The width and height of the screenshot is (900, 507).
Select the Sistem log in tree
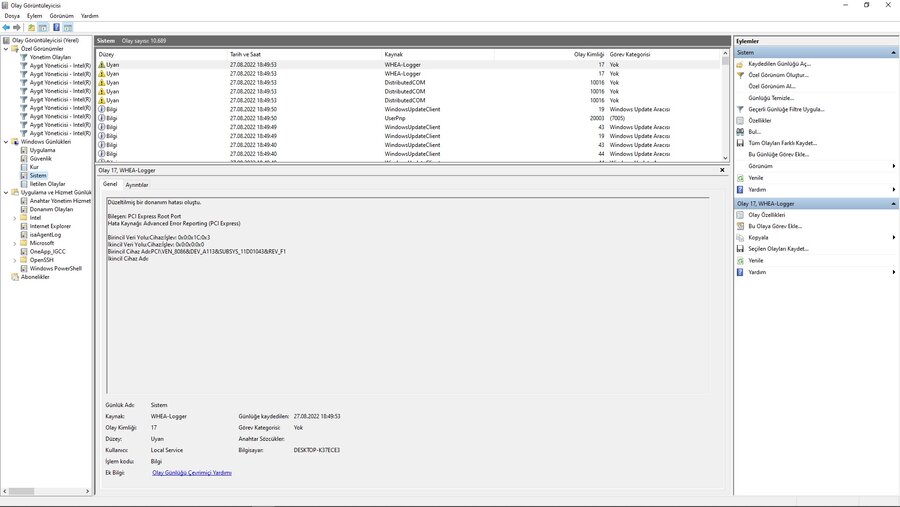point(38,176)
